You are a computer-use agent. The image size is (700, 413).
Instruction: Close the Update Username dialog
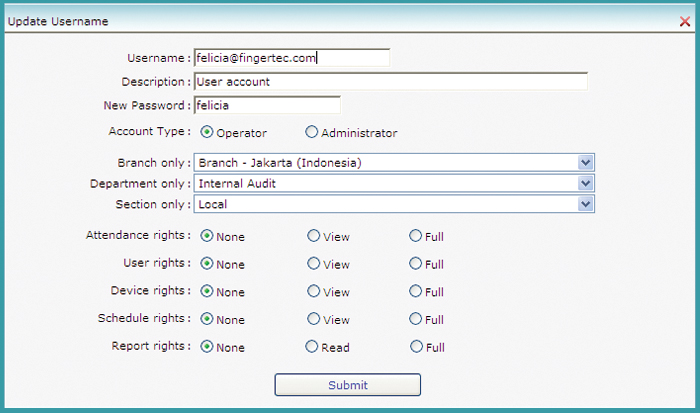coord(684,21)
